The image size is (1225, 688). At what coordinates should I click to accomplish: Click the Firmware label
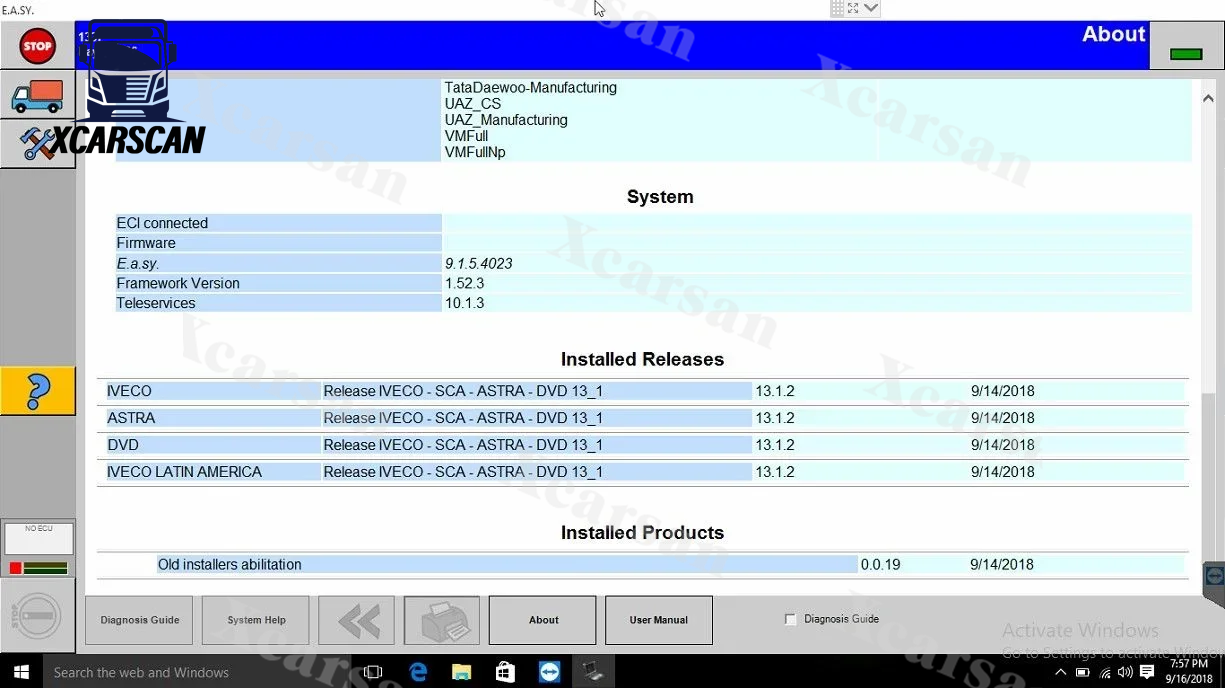point(146,243)
